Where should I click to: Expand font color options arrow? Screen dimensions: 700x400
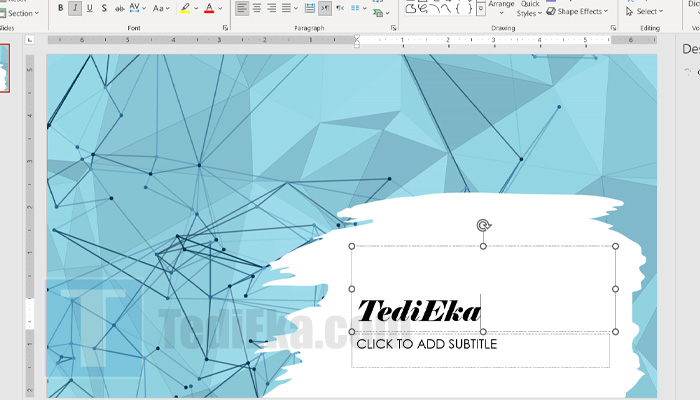coord(220,8)
